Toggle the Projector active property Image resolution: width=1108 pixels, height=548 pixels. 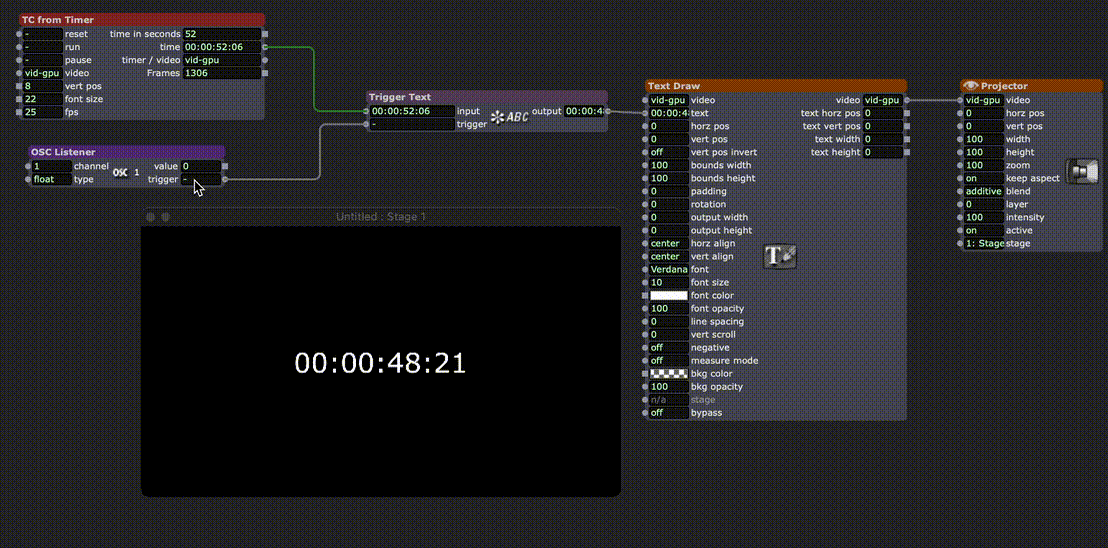(x=982, y=230)
